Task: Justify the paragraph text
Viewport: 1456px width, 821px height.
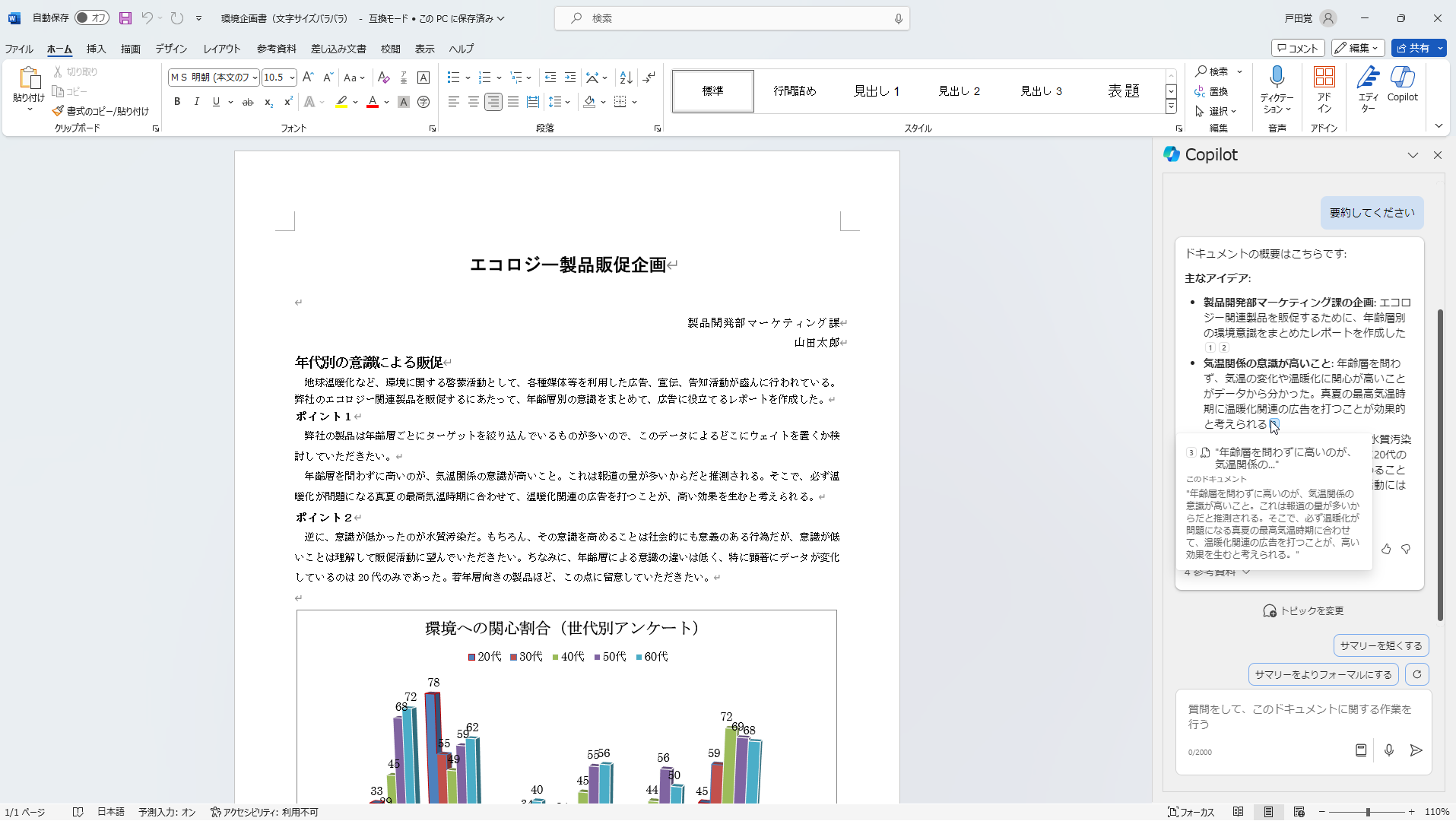Action: click(x=513, y=102)
